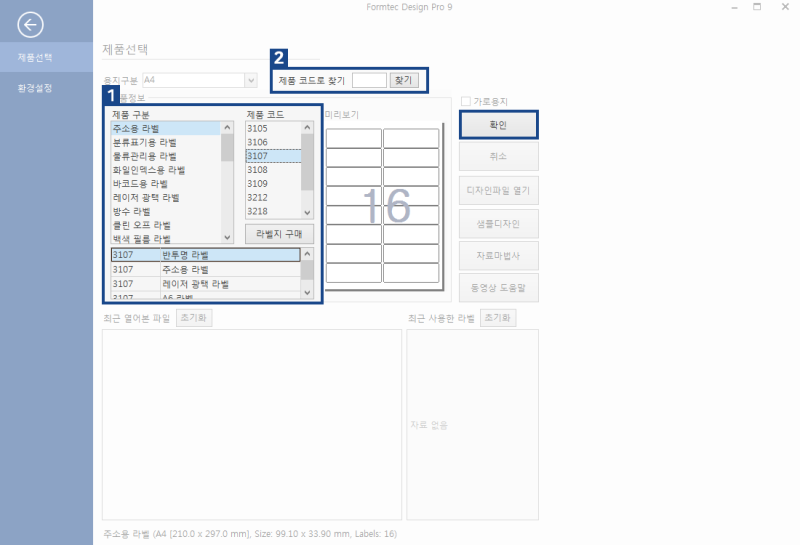Click the 16-label preview thumbnail
This screenshot has height=545, width=800.
pyautogui.click(x=384, y=207)
